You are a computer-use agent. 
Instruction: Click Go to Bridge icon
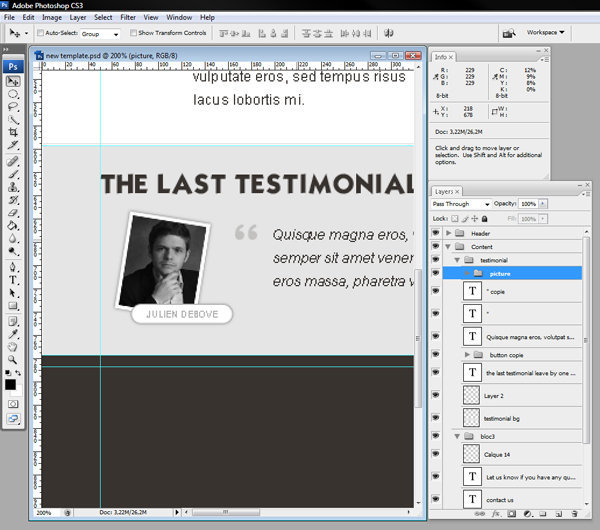[x=509, y=33]
